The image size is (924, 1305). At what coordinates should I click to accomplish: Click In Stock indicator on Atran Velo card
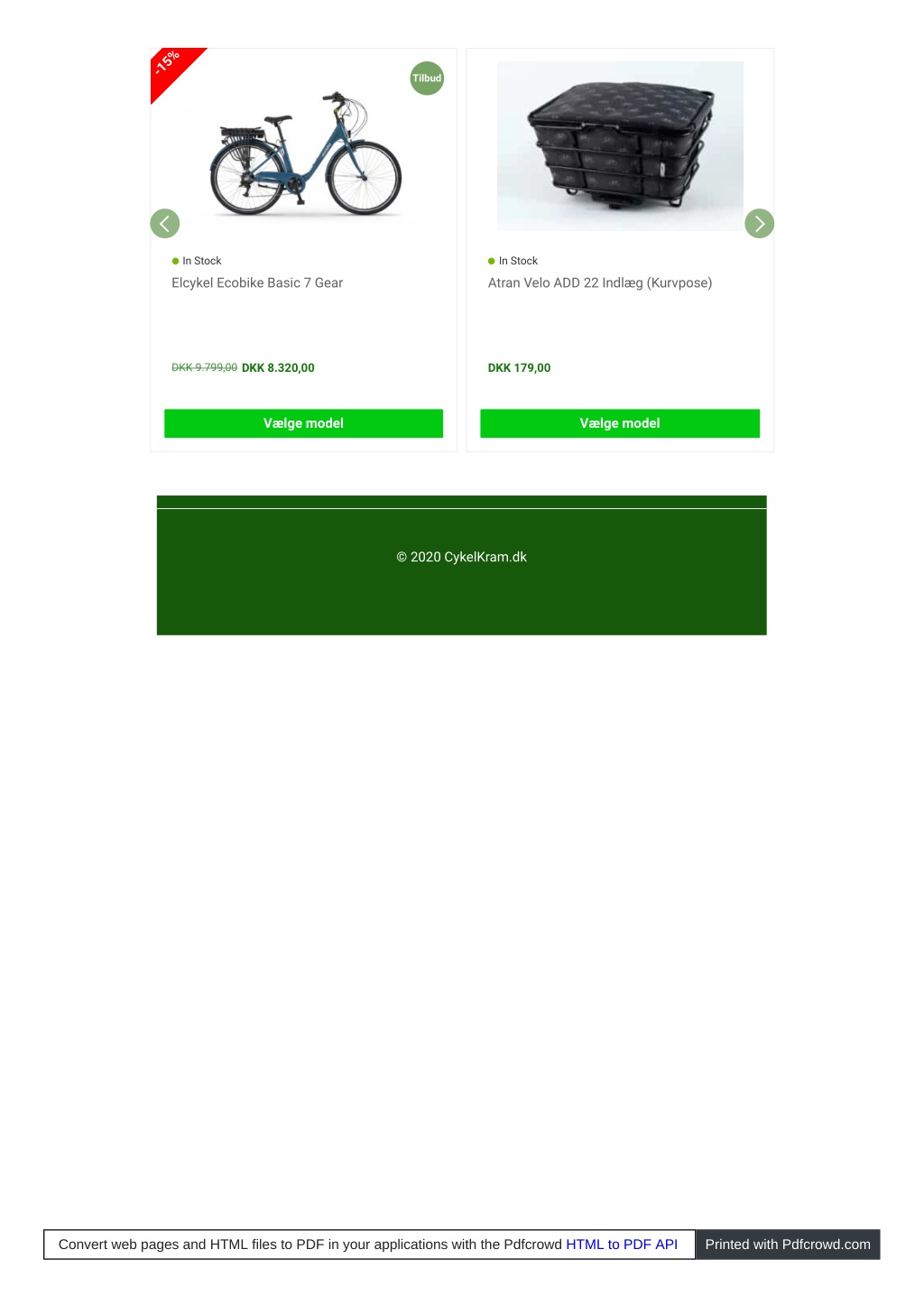point(513,261)
